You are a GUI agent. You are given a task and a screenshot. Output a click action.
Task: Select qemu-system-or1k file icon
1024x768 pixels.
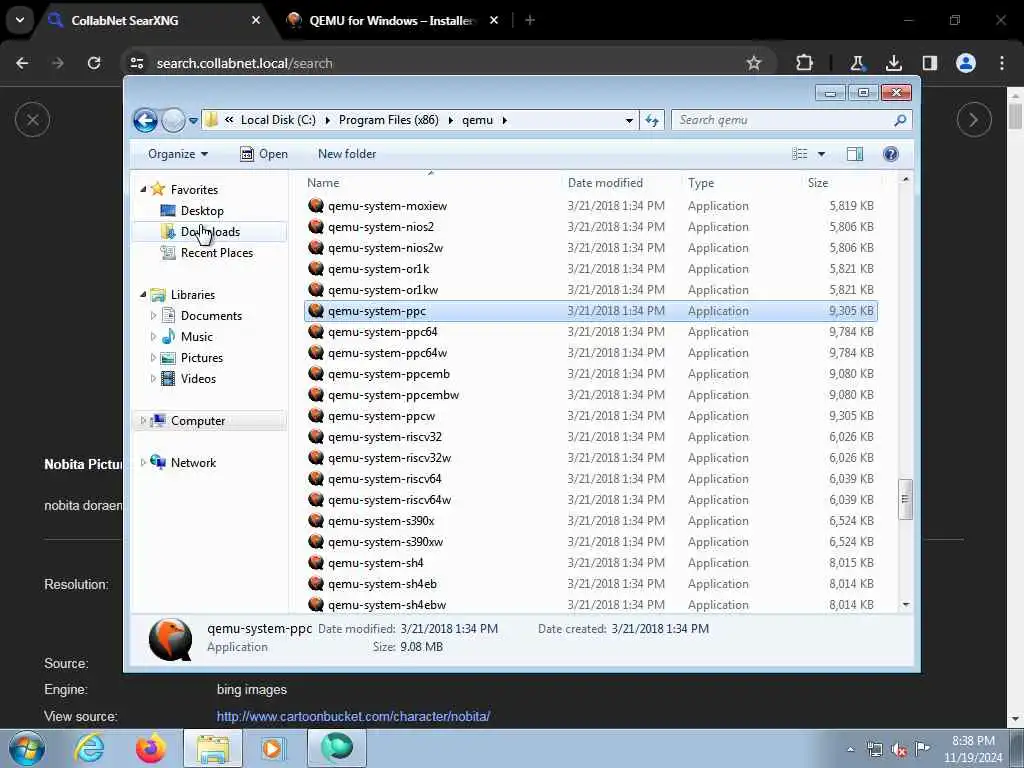[316, 268]
